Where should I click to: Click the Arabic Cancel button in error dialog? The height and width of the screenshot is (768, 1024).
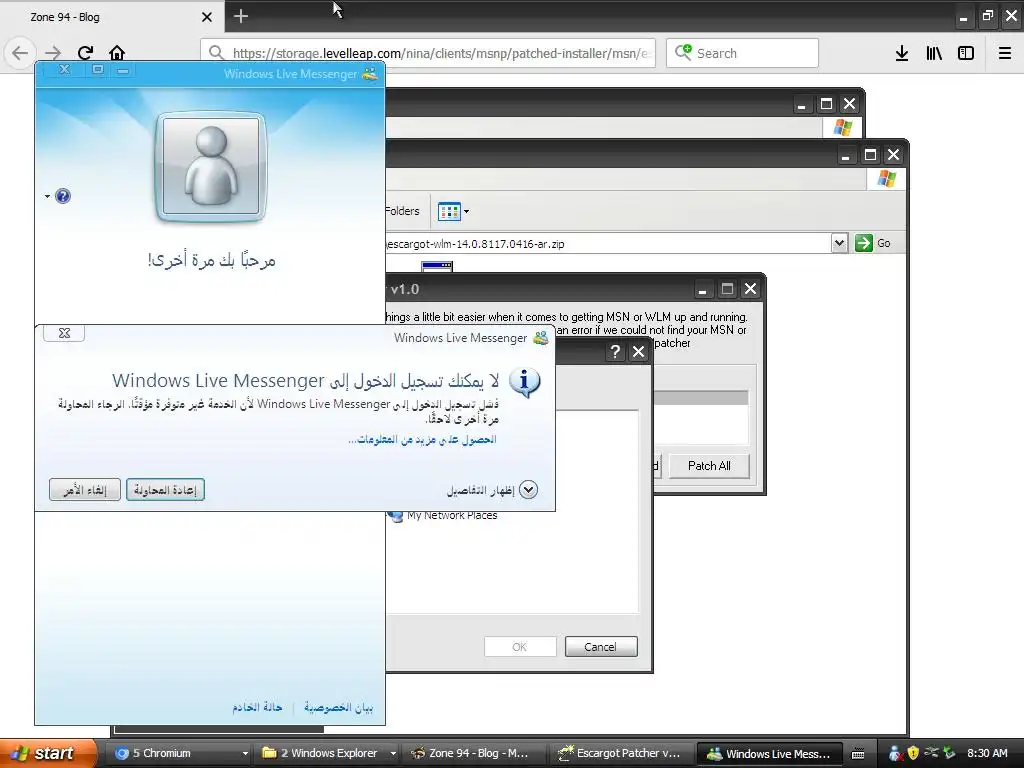[x=85, y=490]
